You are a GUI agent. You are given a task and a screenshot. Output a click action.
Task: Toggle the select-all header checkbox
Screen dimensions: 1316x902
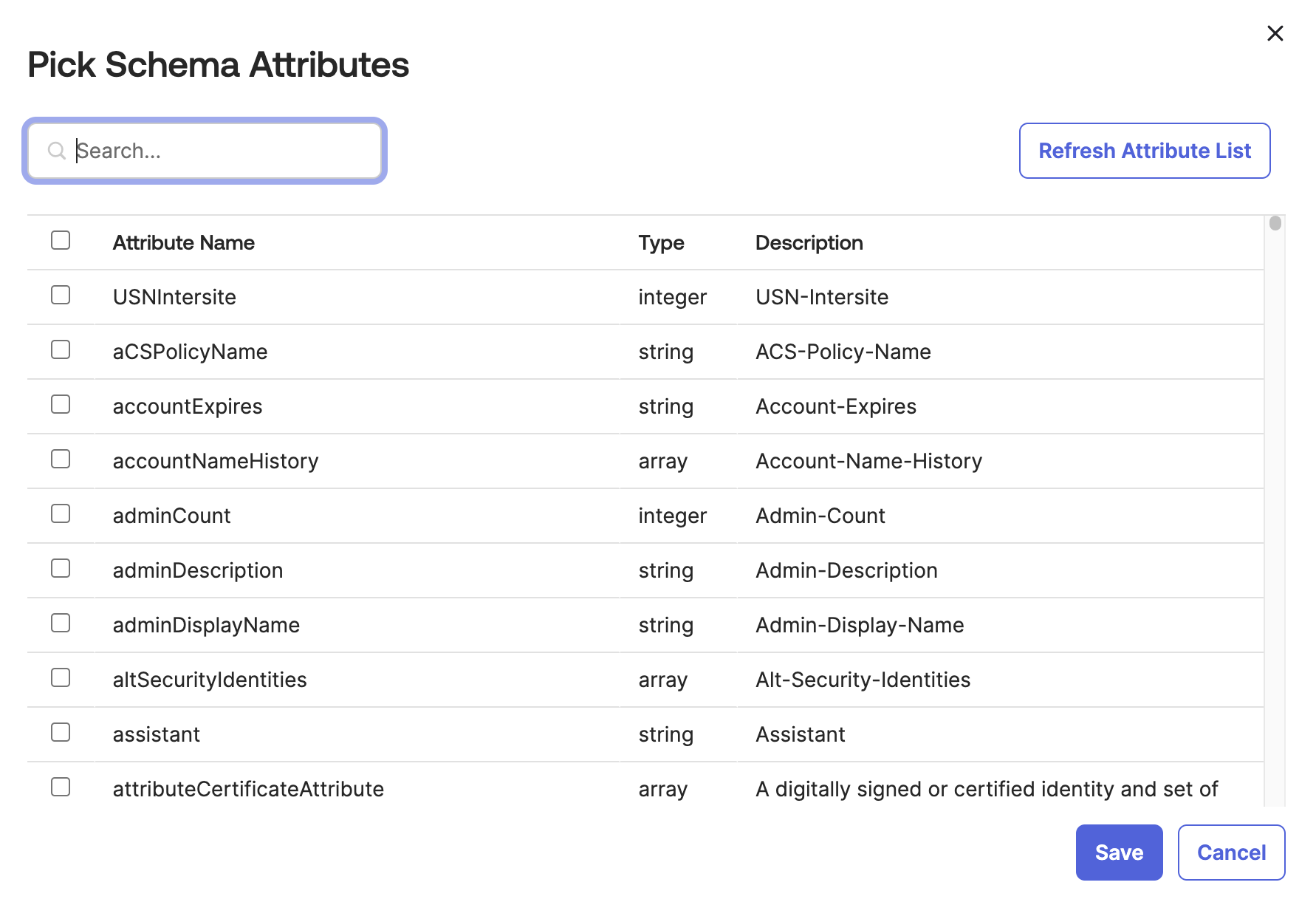[x=61, y=240]
